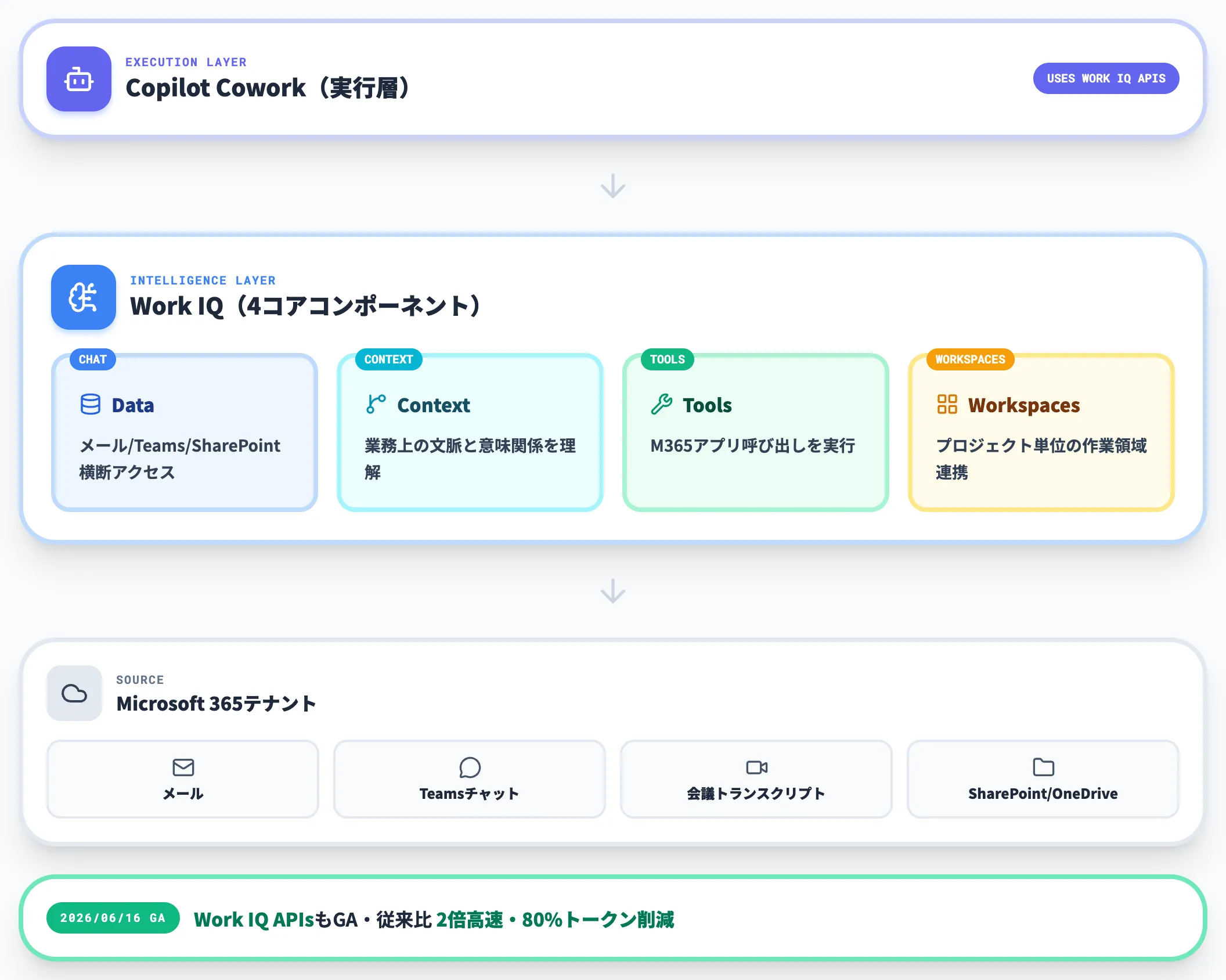Click the Work IQ（4コアコンポーネント） heading
Viewport: 1226px width, 980px height.
pyautogui.click(x=307, y=307)
